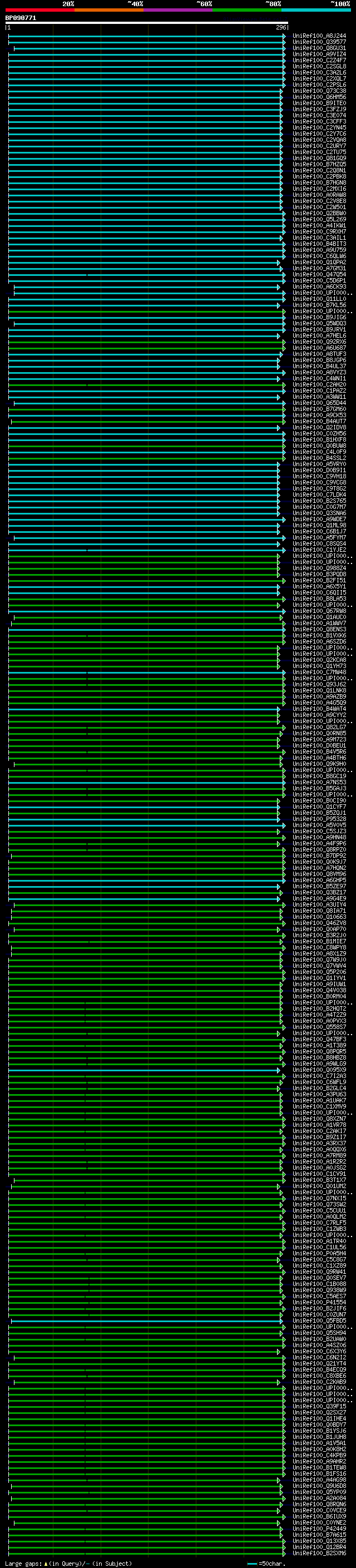Select hit UniRef100_C2YN45
The image size is (356, 1568).
(319, 128)
